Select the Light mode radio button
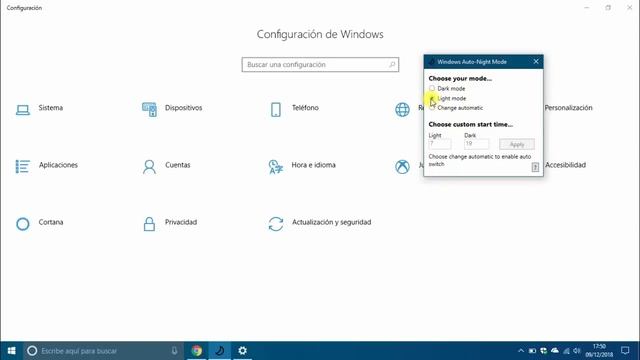This screenshot has height=360, width=640. (x=432, y=98)
